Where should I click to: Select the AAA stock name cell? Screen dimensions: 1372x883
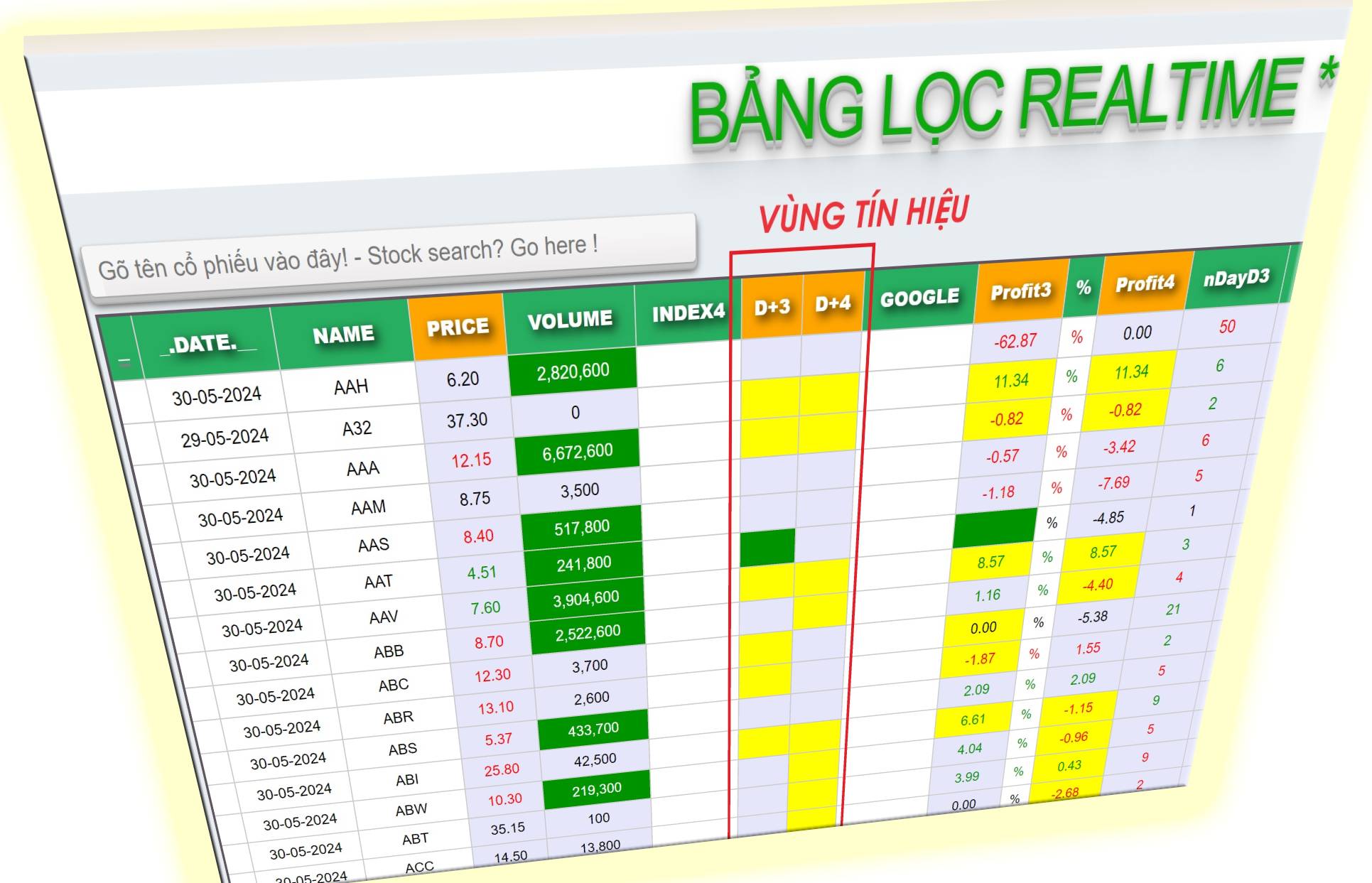click(x=362, y=469)
